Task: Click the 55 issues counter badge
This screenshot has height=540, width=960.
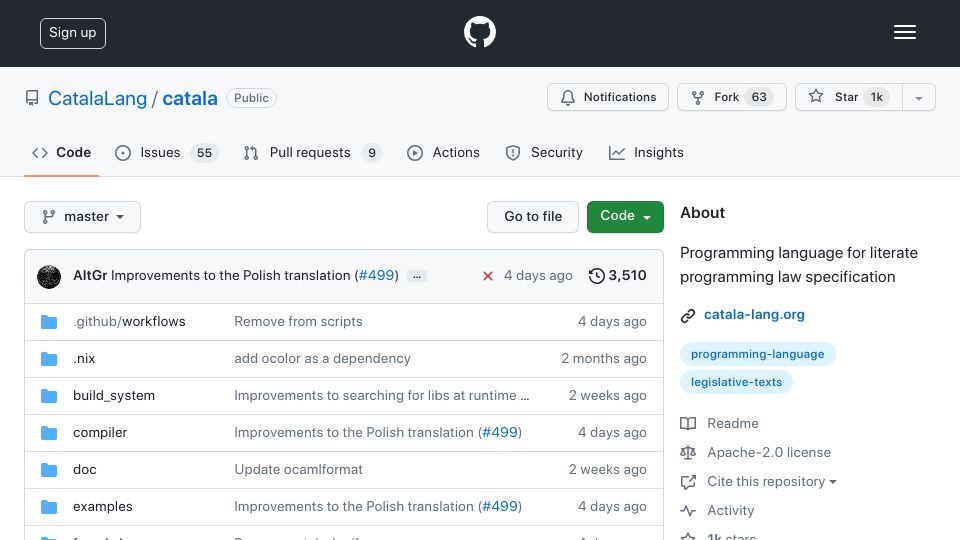Action: coord(204,152)
